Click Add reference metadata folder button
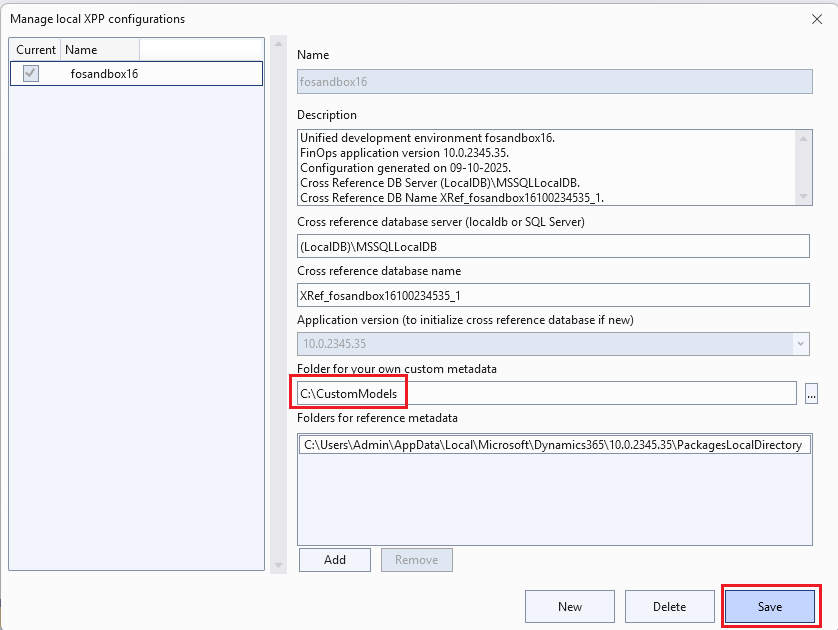This screenshot has height=630, width=838. tap(334, 560)
